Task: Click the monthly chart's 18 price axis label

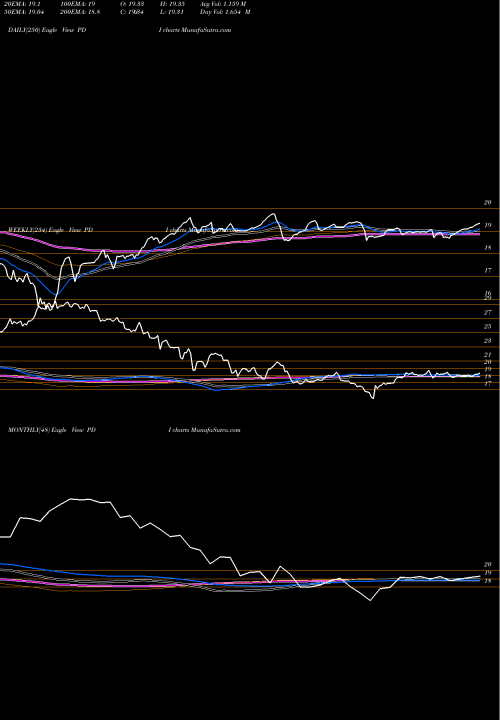Action: point(488,581)
